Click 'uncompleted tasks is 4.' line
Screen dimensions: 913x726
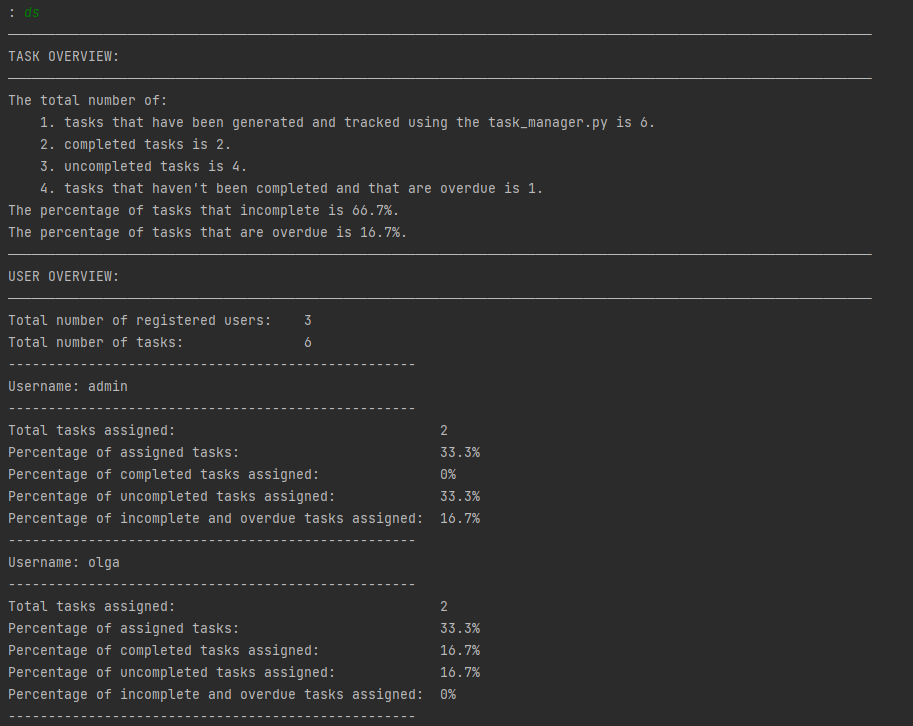(143, 167)
